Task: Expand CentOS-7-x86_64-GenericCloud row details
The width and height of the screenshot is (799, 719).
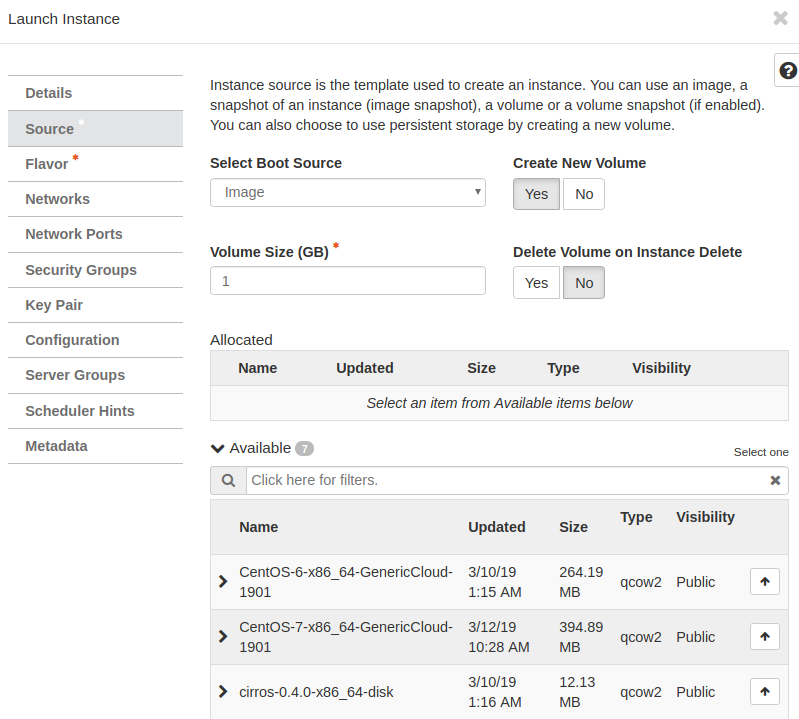Action: 223,637
